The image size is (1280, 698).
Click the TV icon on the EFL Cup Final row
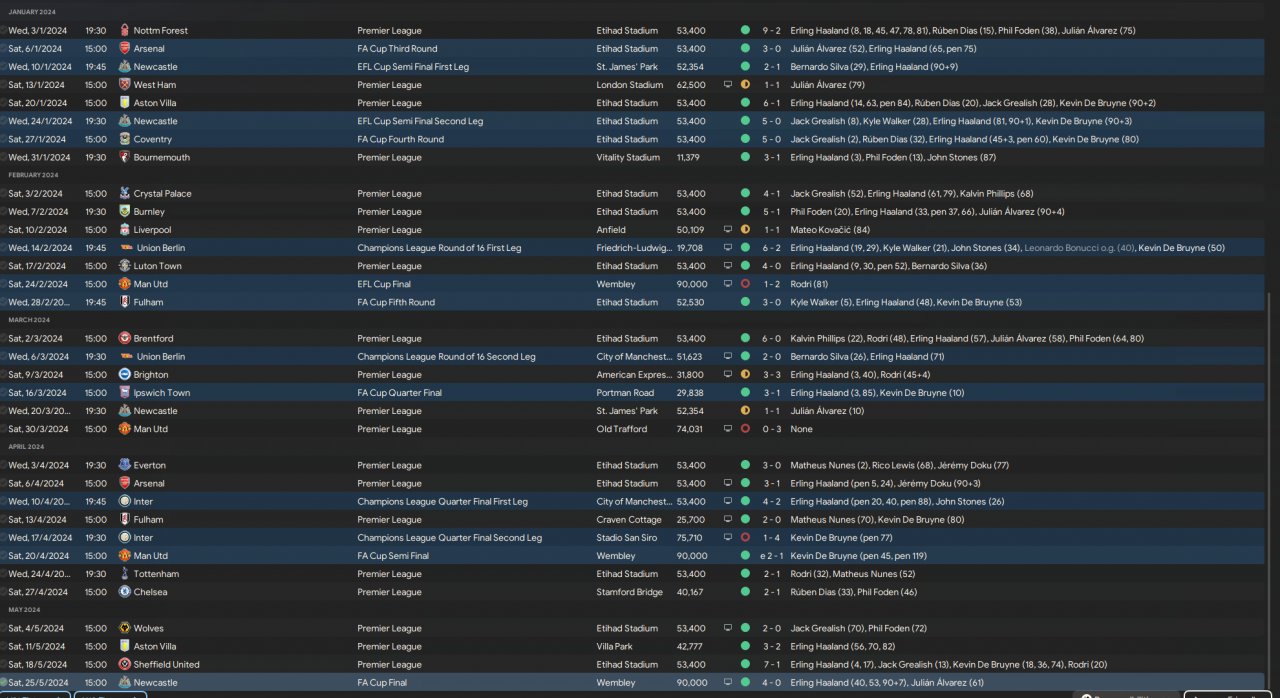click(728, 284)
